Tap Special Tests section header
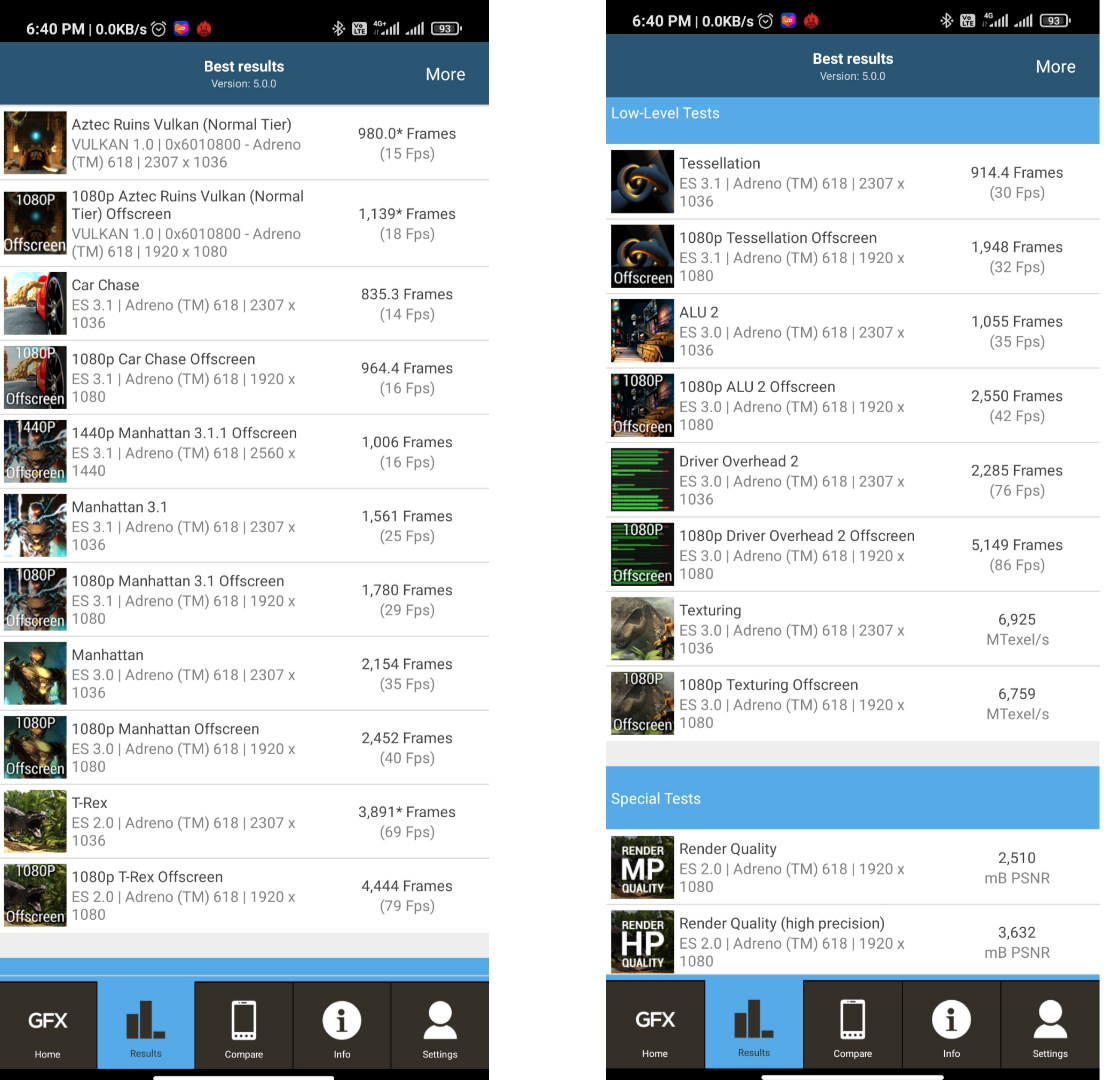Viewport: 1109px width, 1080px height. [x=852, y=798]
